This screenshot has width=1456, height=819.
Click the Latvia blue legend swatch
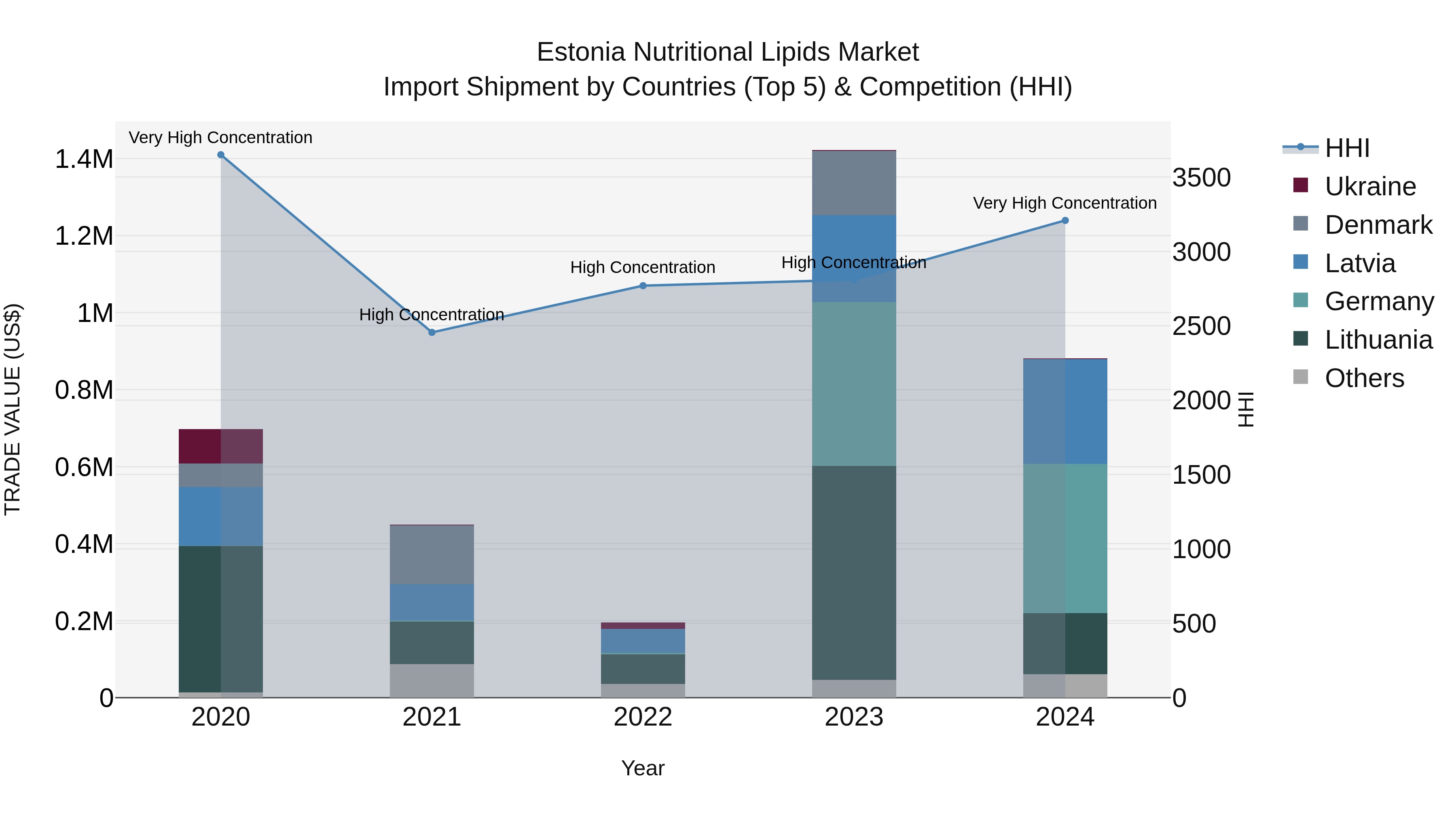point(1301,262)
